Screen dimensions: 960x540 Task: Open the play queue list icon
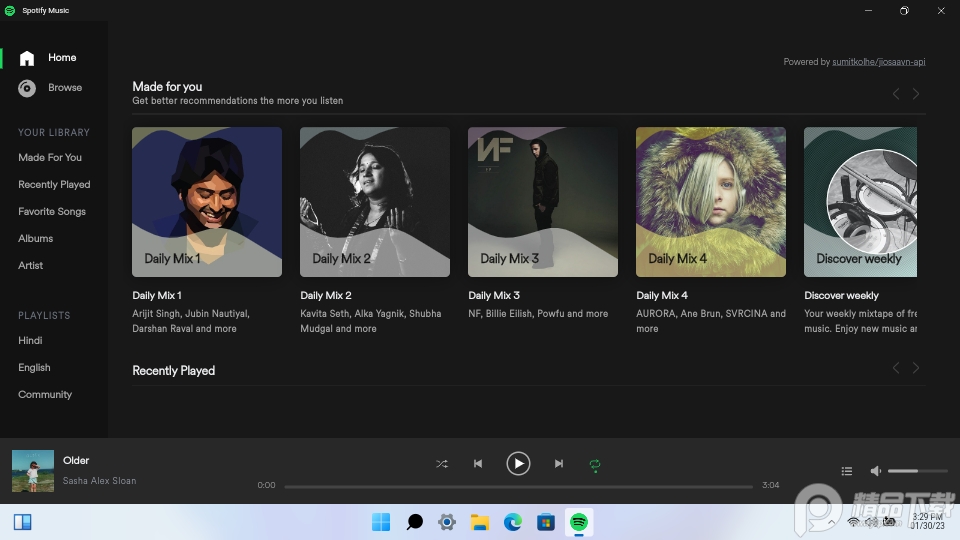846,471
